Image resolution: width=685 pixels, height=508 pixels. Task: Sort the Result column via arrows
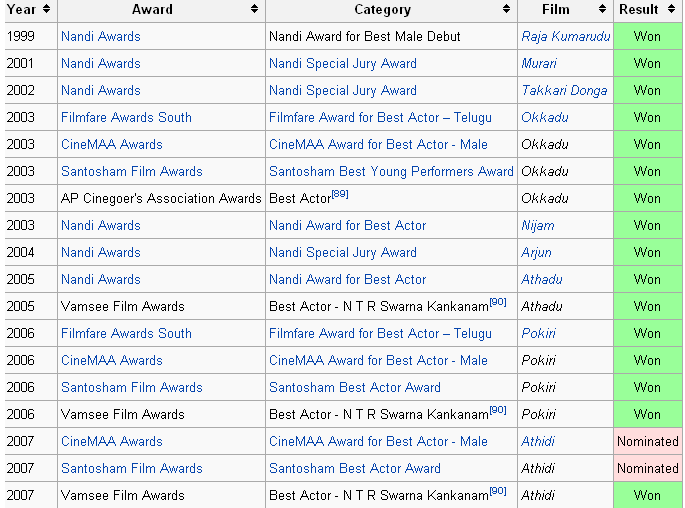(x=672, y=10)
